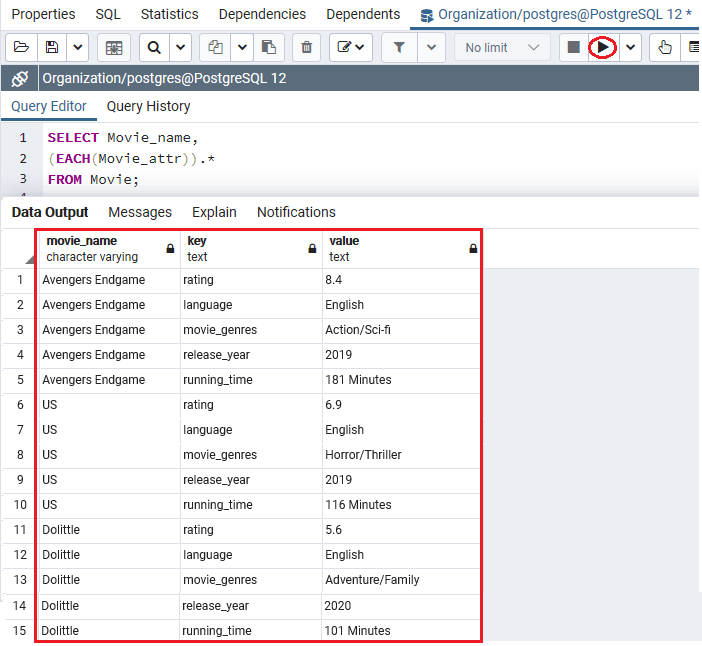The image size is (702, 646).
Task: Click the lock icon on value column
Action: point(473,248)
